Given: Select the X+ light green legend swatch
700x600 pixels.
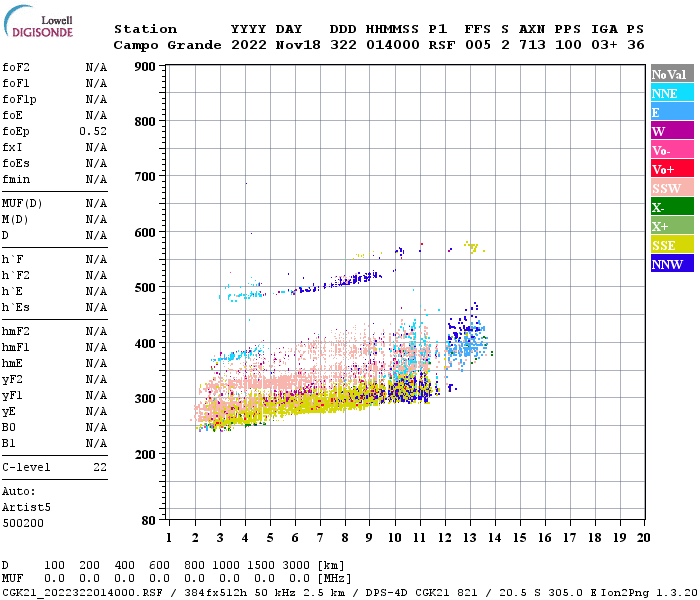Looking at the screenshot, I should pyautogui.click(x=672, y=226).
